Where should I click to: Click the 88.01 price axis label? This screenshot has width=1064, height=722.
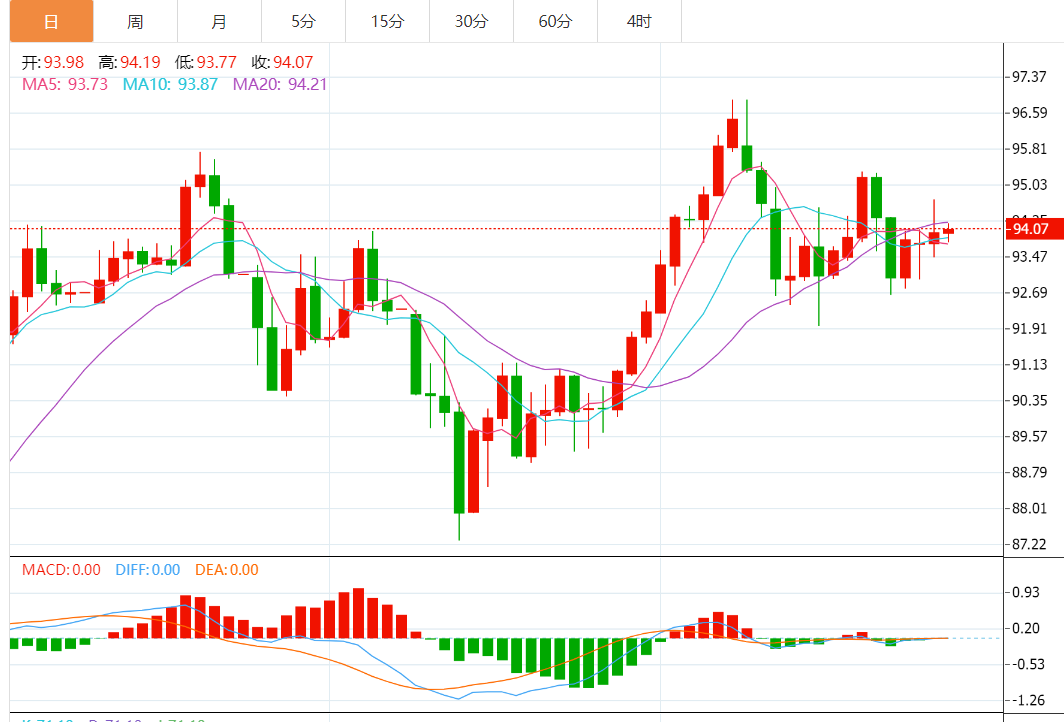pos(1029,508)
